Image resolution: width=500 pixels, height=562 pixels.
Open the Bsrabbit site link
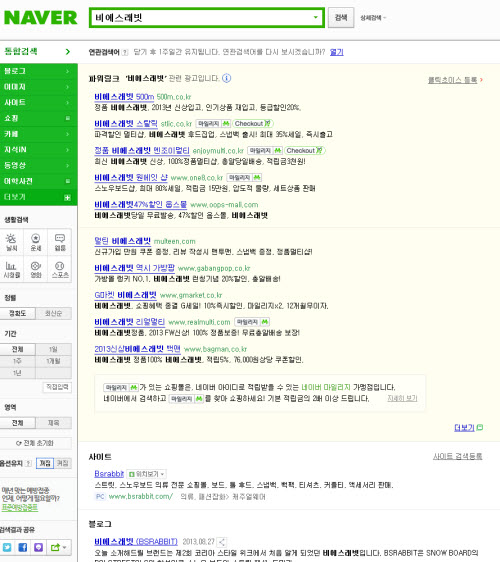pos(109,474)
